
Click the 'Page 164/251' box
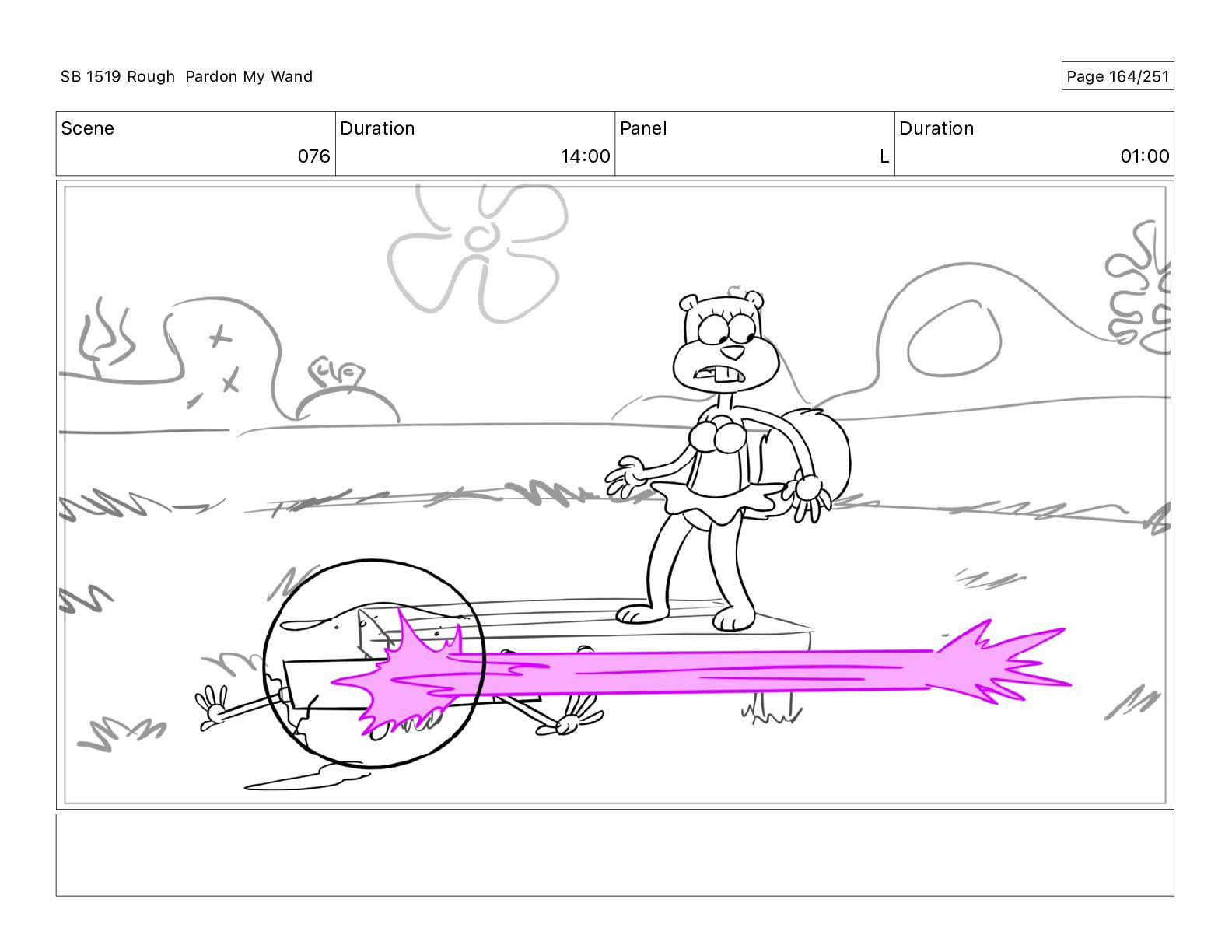[1118, 76]
